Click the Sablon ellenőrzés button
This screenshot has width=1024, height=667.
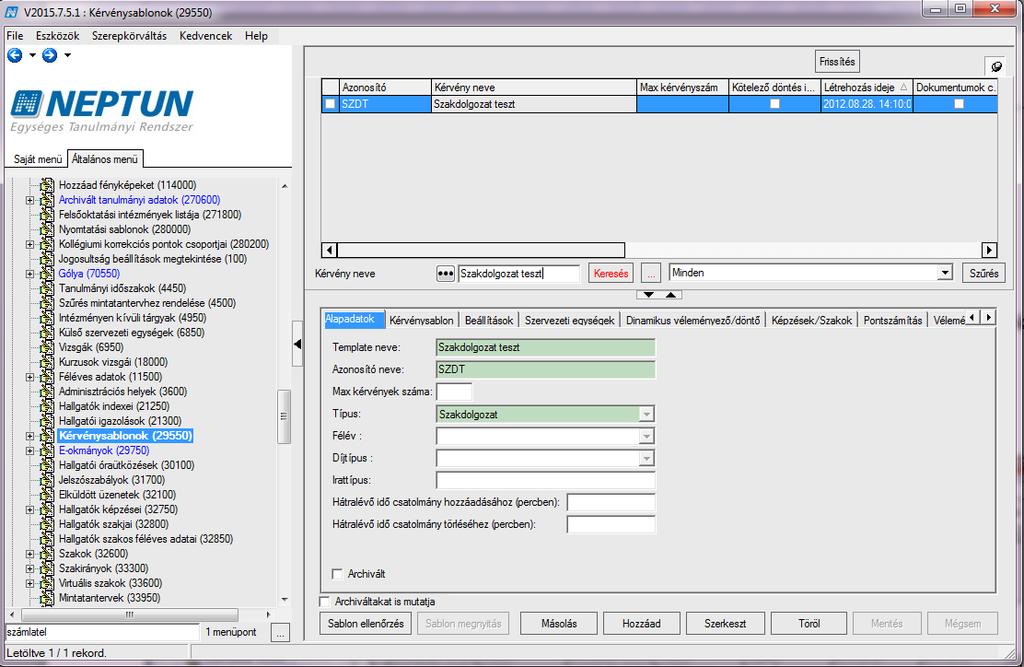[366, 623]
